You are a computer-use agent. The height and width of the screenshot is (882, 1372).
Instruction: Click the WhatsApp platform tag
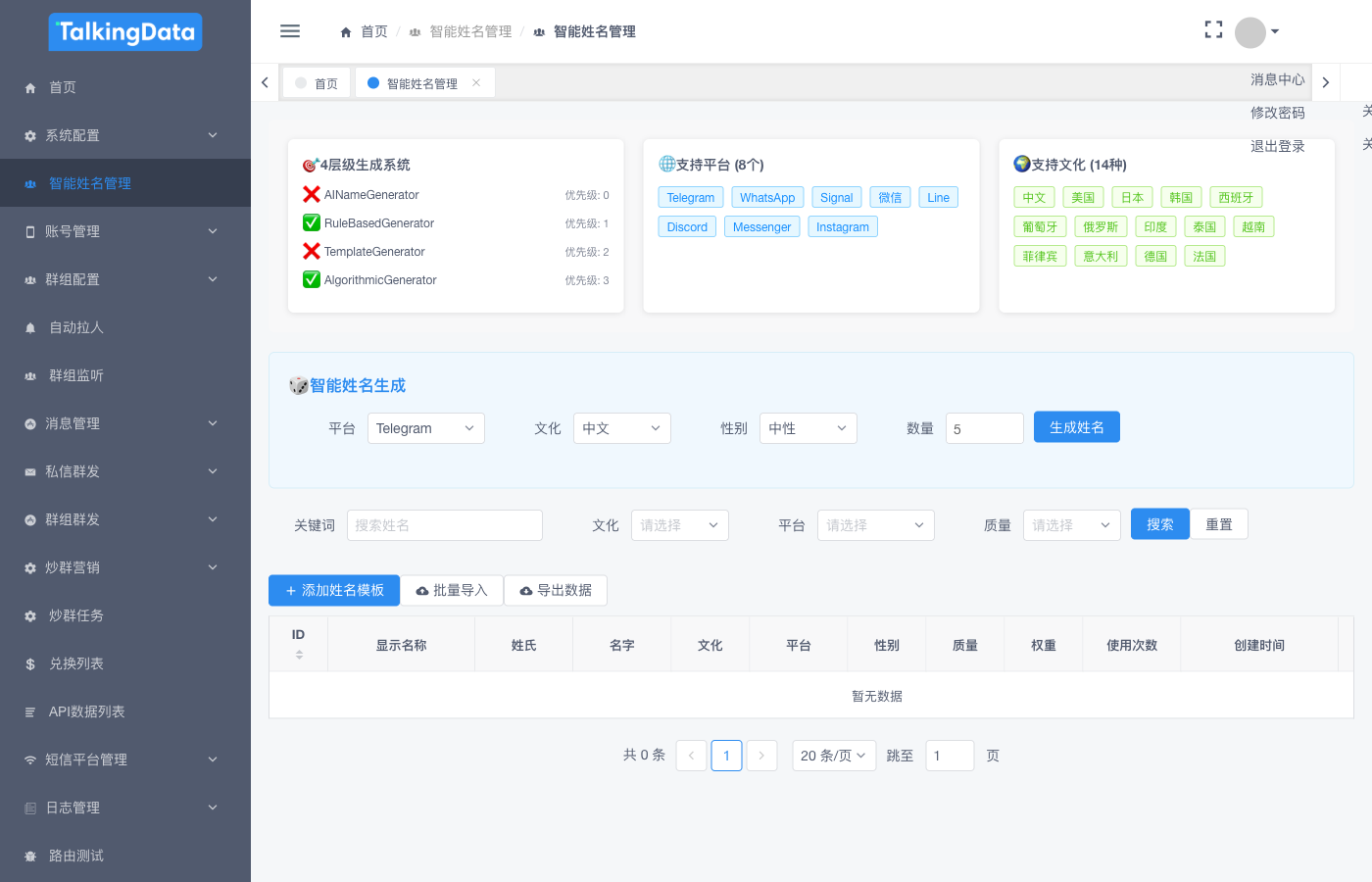tap(767, 197)
